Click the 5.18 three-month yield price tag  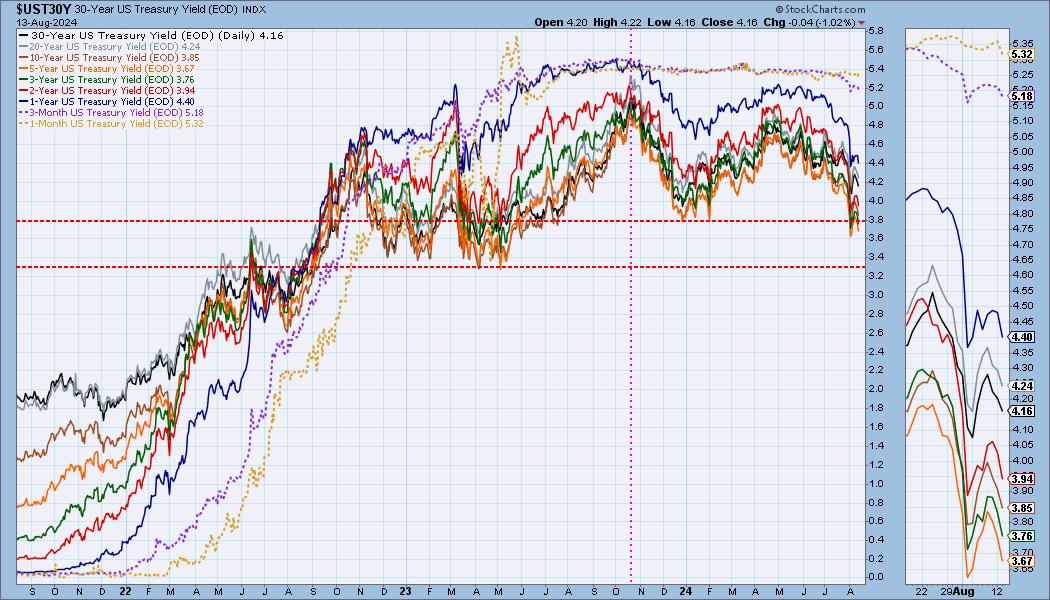coord(1022,96)
